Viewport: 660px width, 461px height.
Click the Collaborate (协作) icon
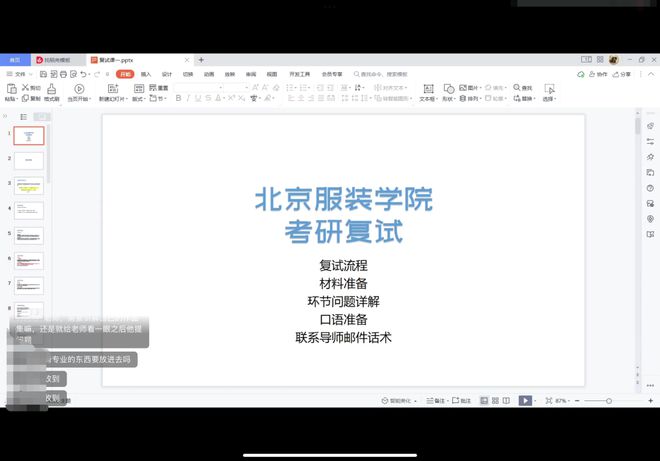click(x=592, y=74)
